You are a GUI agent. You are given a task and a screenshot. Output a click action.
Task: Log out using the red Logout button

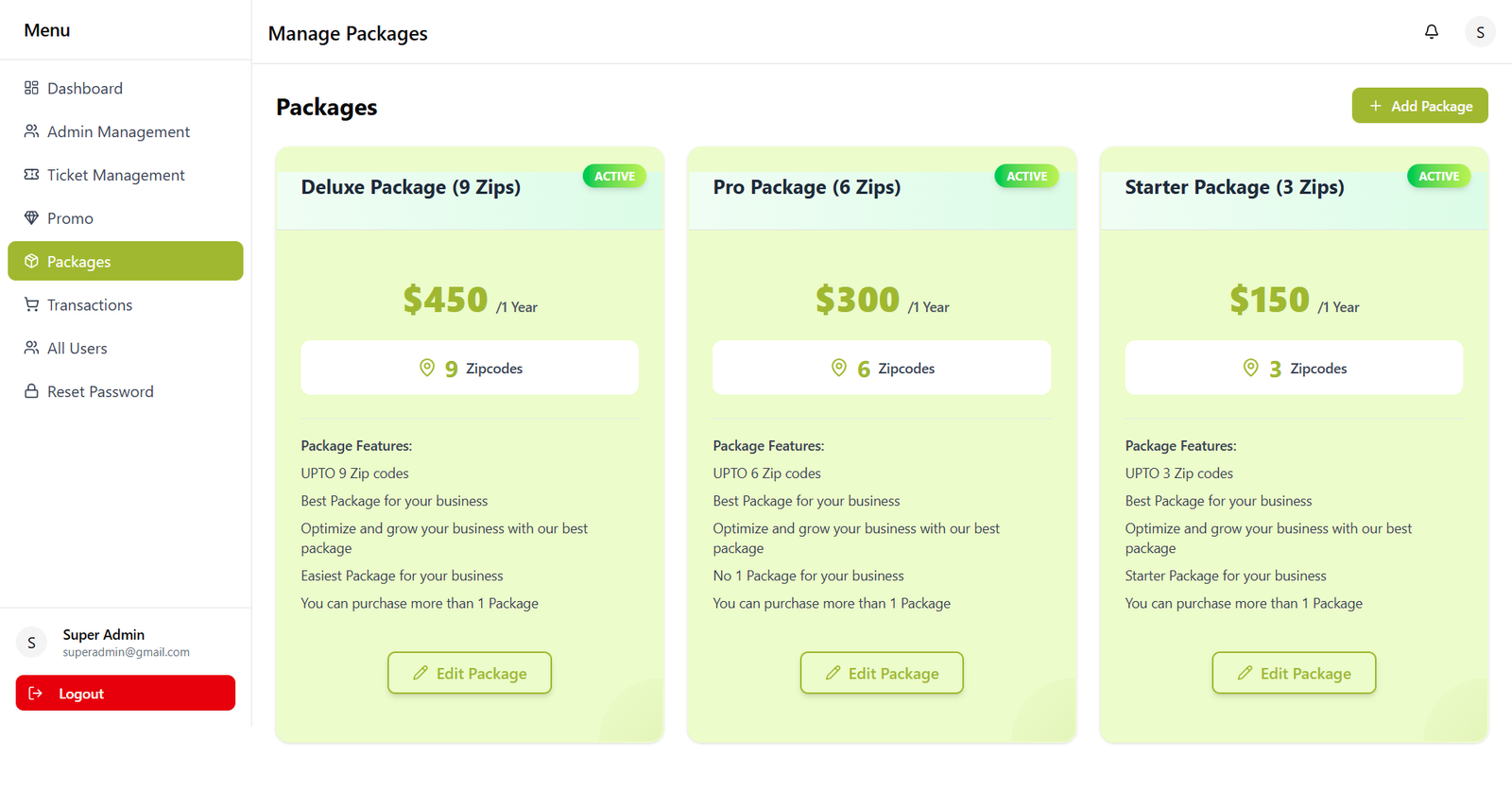(x=126, y=693)
